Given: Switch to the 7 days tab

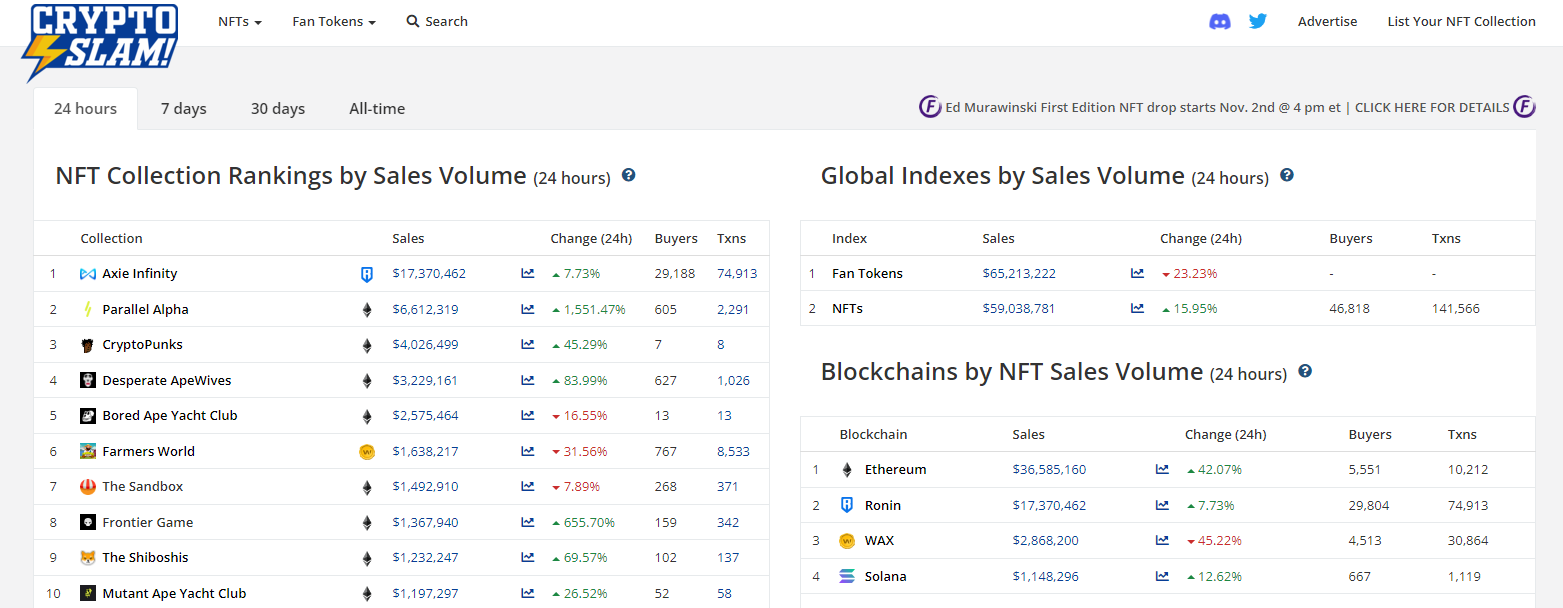Looking at the screenshot, I should pyautogui.click(x=183, y=108).
